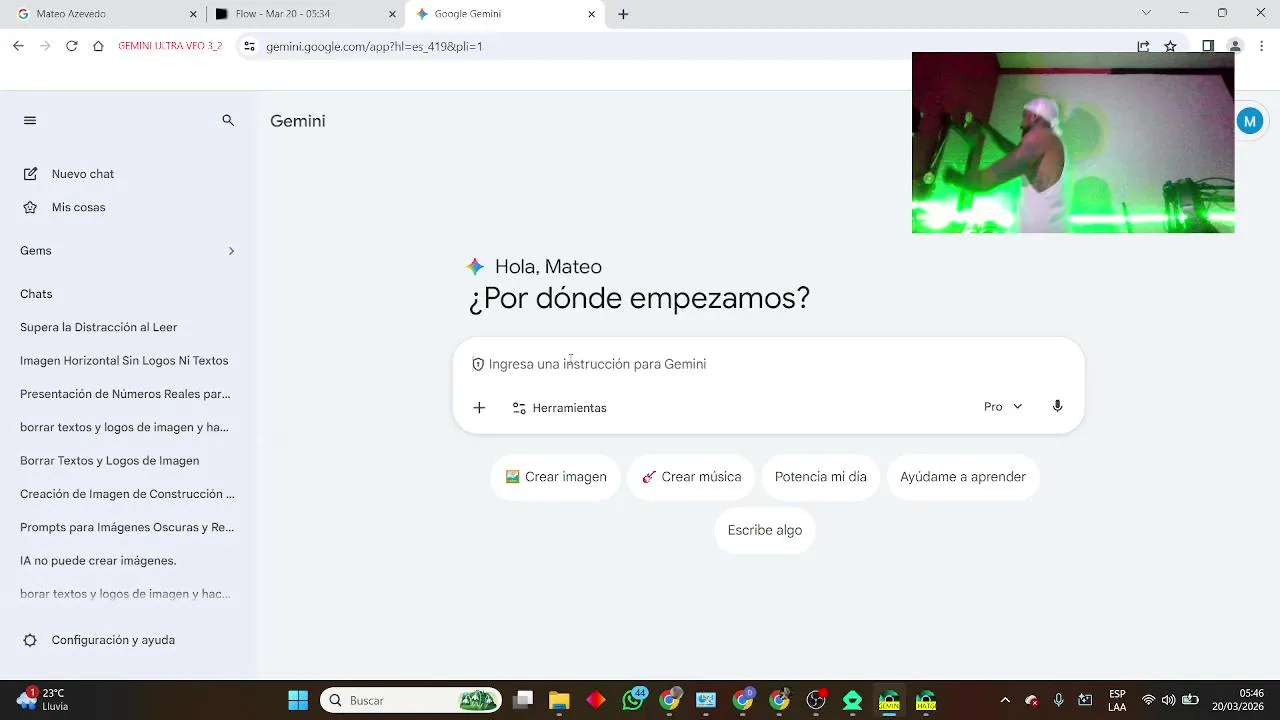
Task: Open chat Borrar Textos y Logos de Imagen
Action: 110,461
